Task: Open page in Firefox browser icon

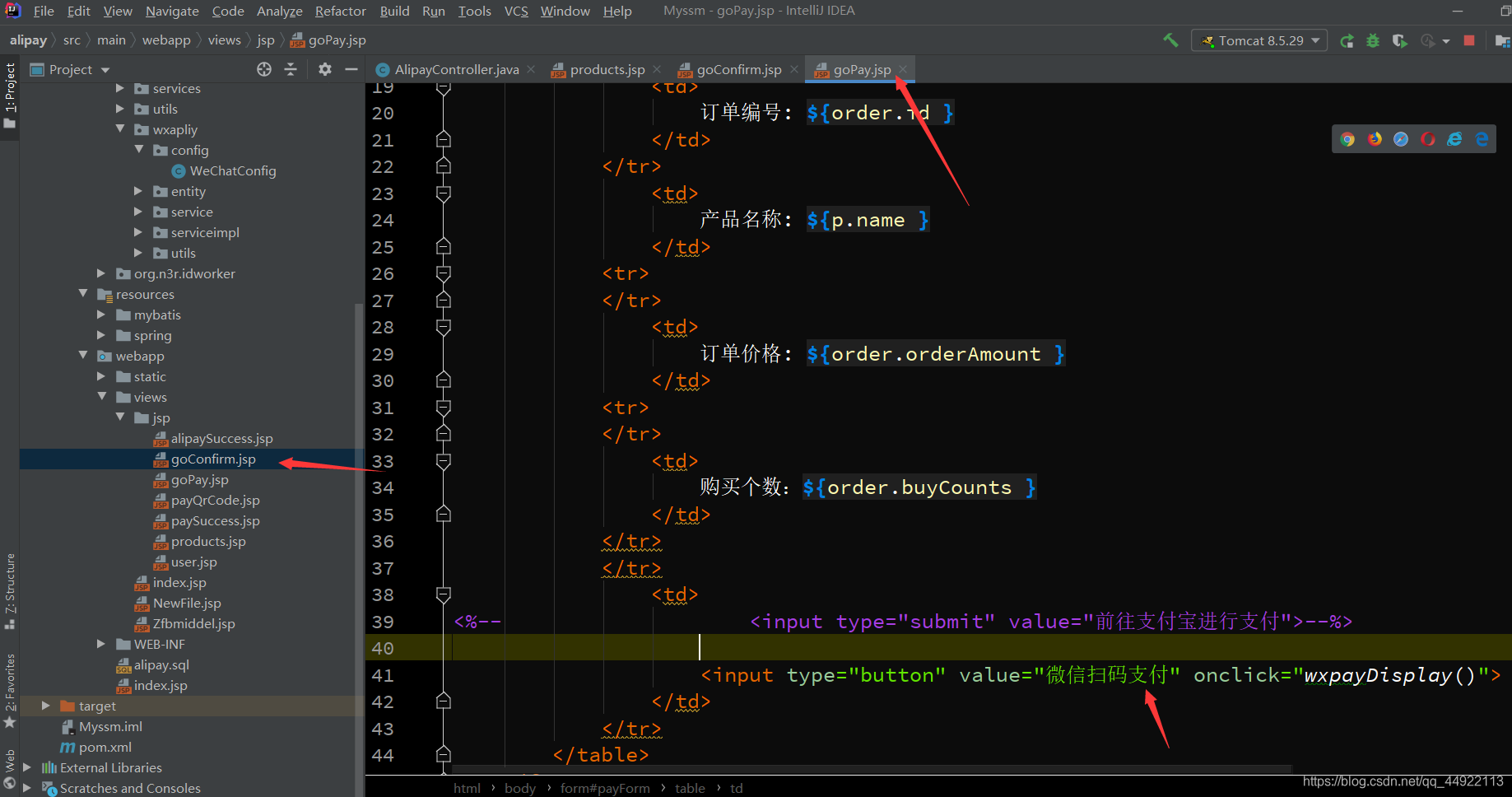Action: point(1375,139)
